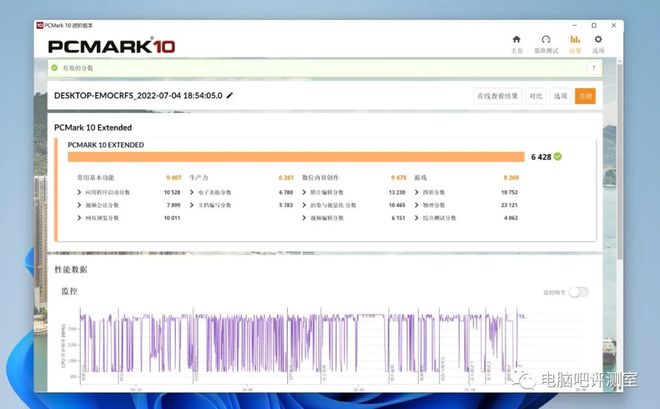This screenshot has width=660, height=409.
Task: Click the 性能数据 section heading
Action: [71, 269]
